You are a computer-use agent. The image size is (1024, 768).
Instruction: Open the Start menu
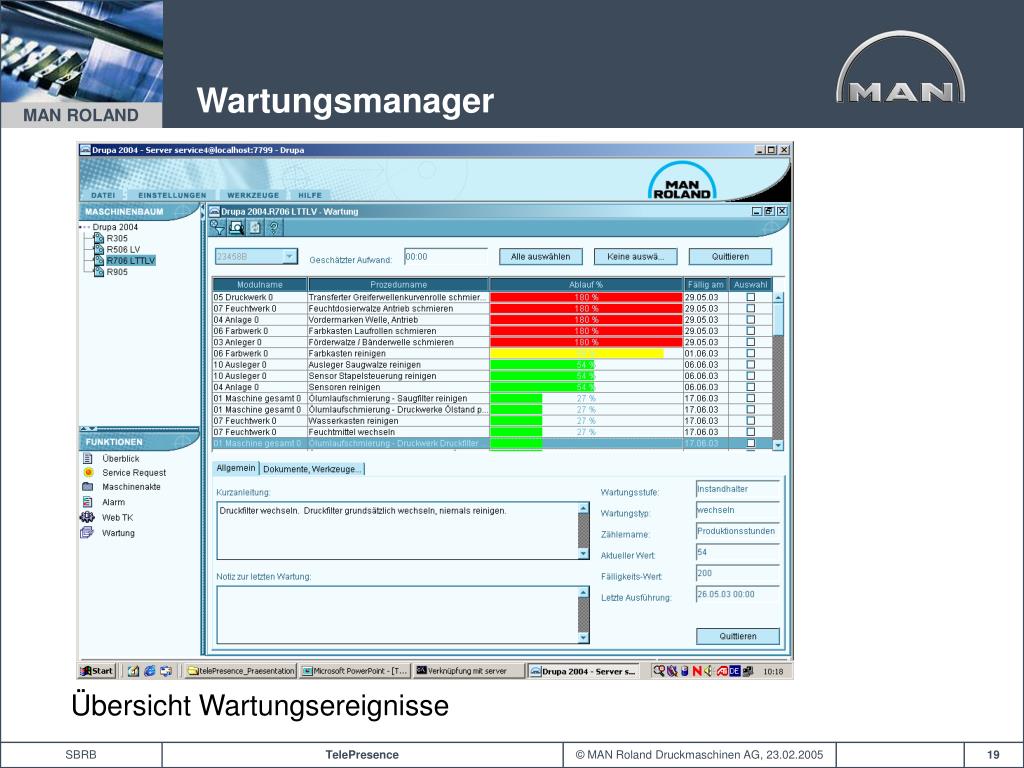tap(97, 671)
